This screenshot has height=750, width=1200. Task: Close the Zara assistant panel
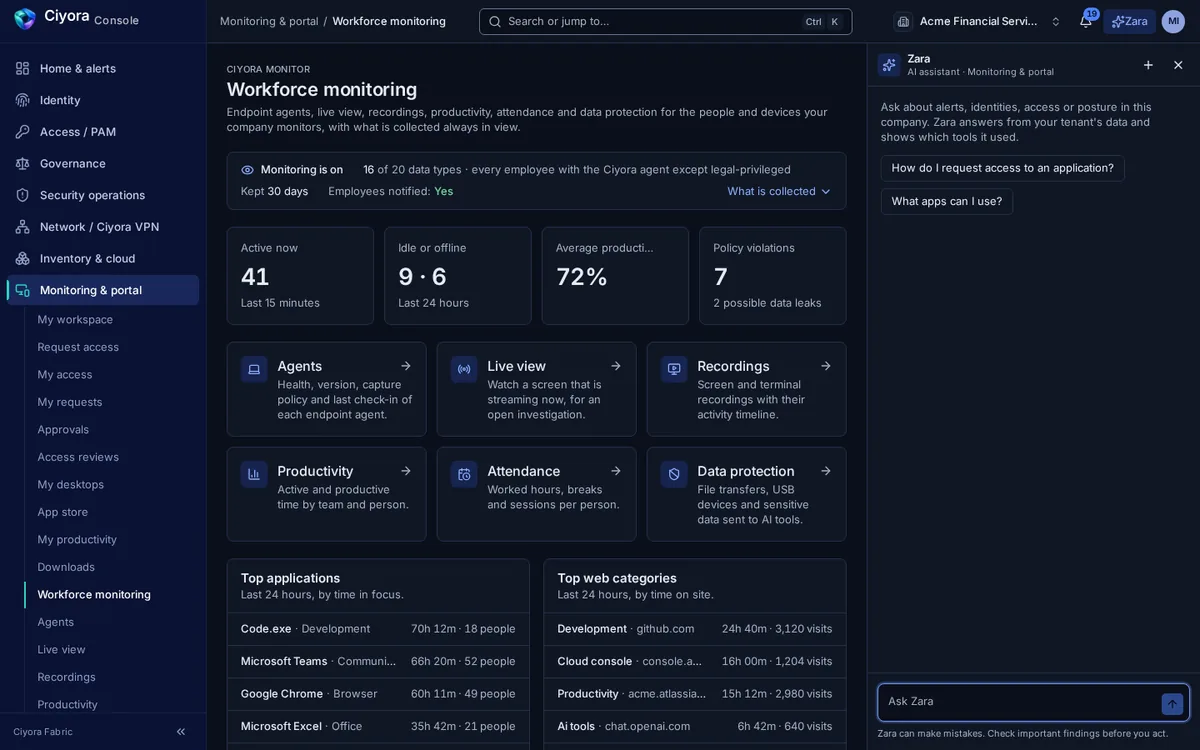pyautogui.click(x=1178, y=65)
